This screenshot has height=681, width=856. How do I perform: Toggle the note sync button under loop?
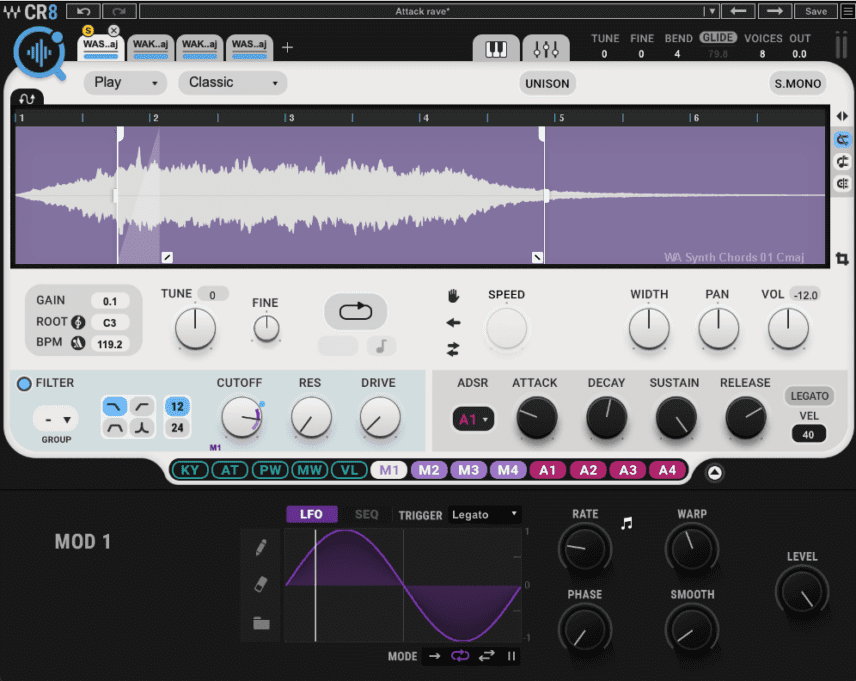pos(381,346)
